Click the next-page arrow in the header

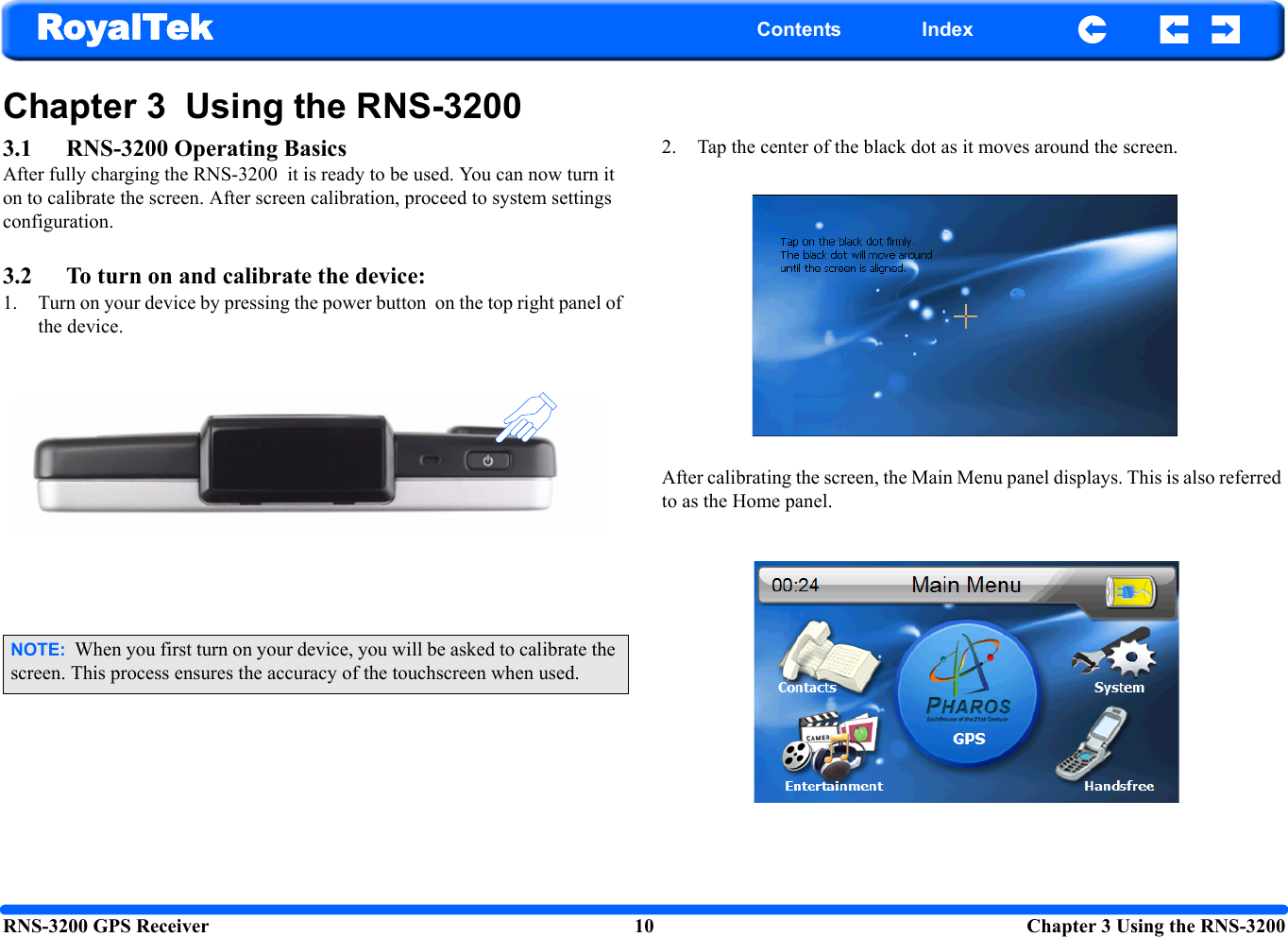pyautogui.click(x=1225, y=29)
